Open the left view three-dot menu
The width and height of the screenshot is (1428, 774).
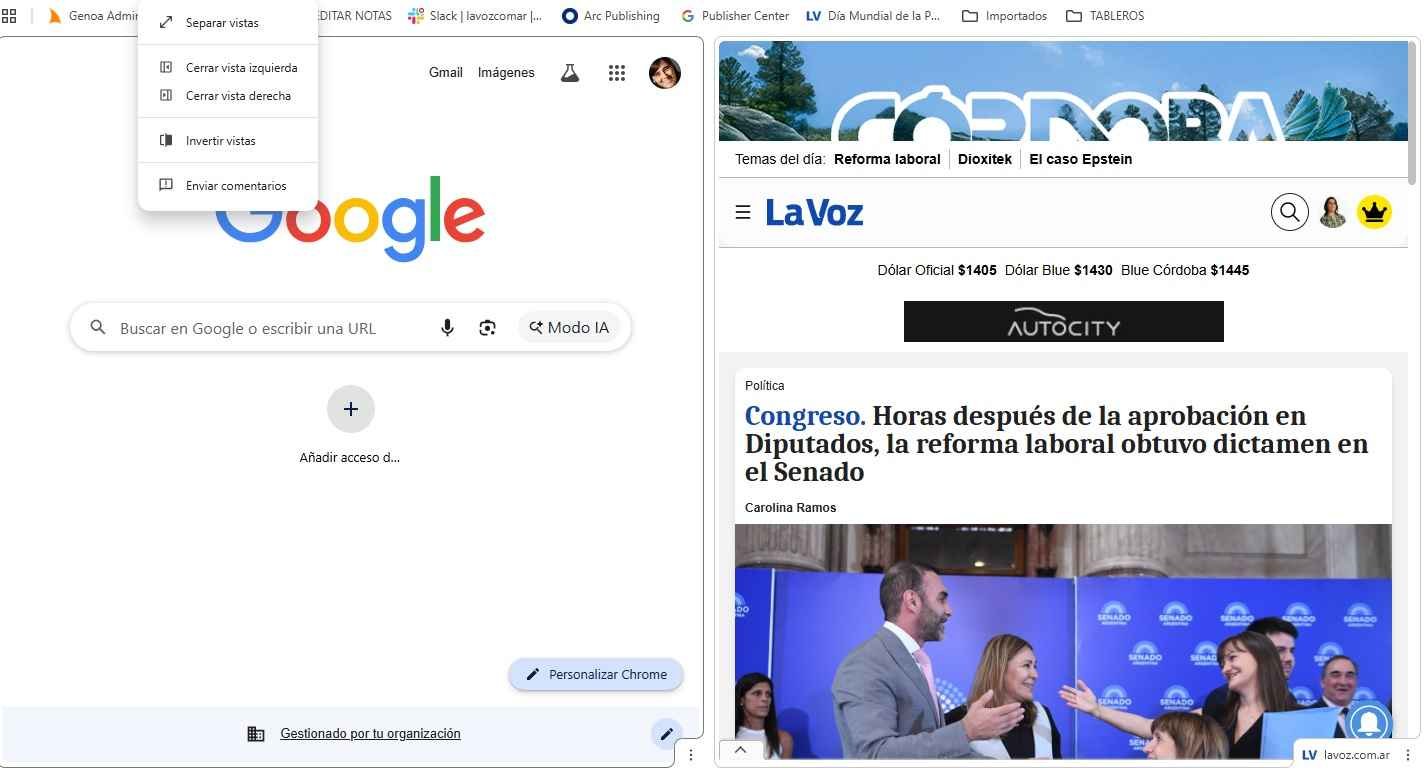click(690, 755)
